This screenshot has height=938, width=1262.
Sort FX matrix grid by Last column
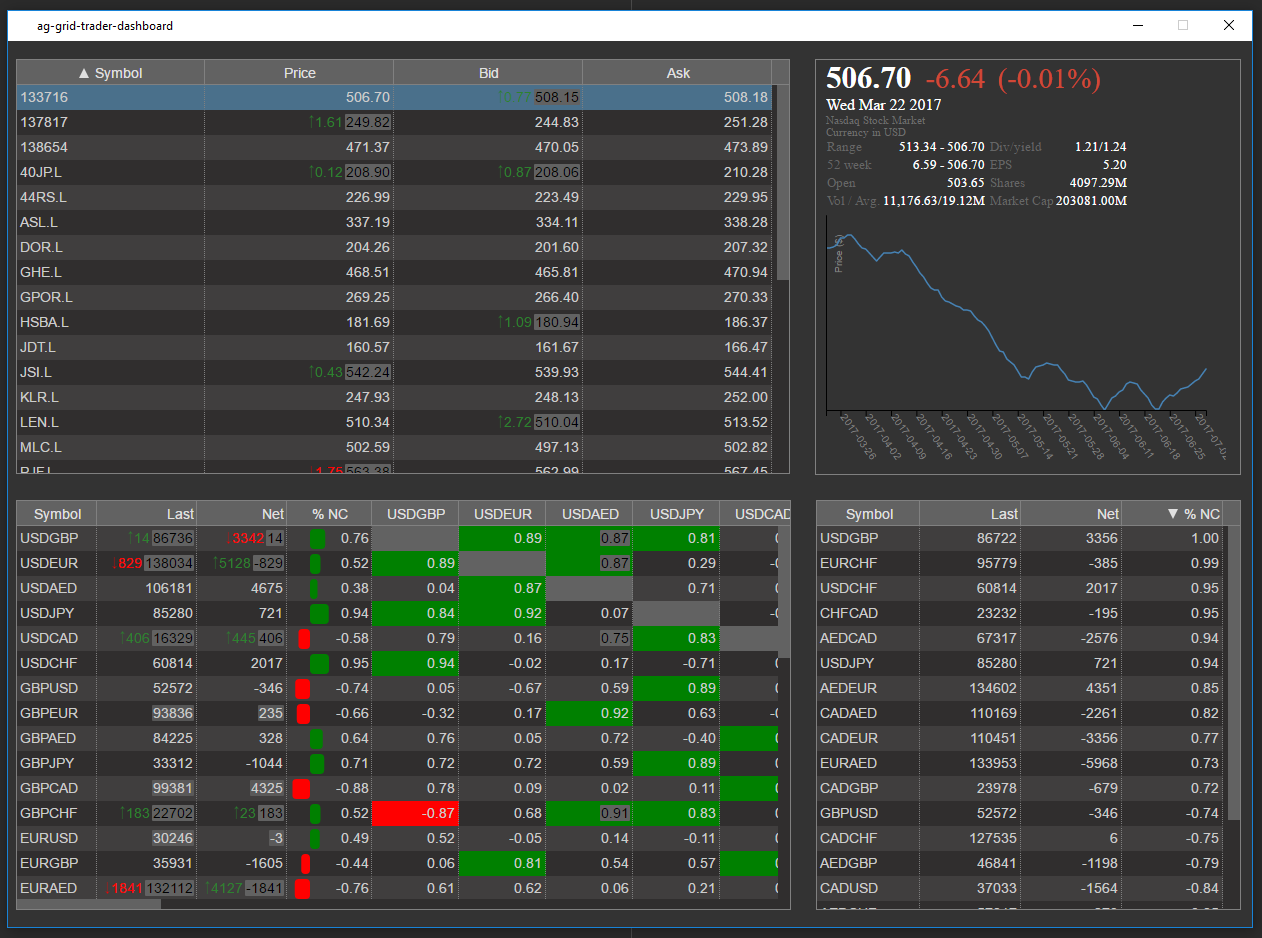coord(147,514)
